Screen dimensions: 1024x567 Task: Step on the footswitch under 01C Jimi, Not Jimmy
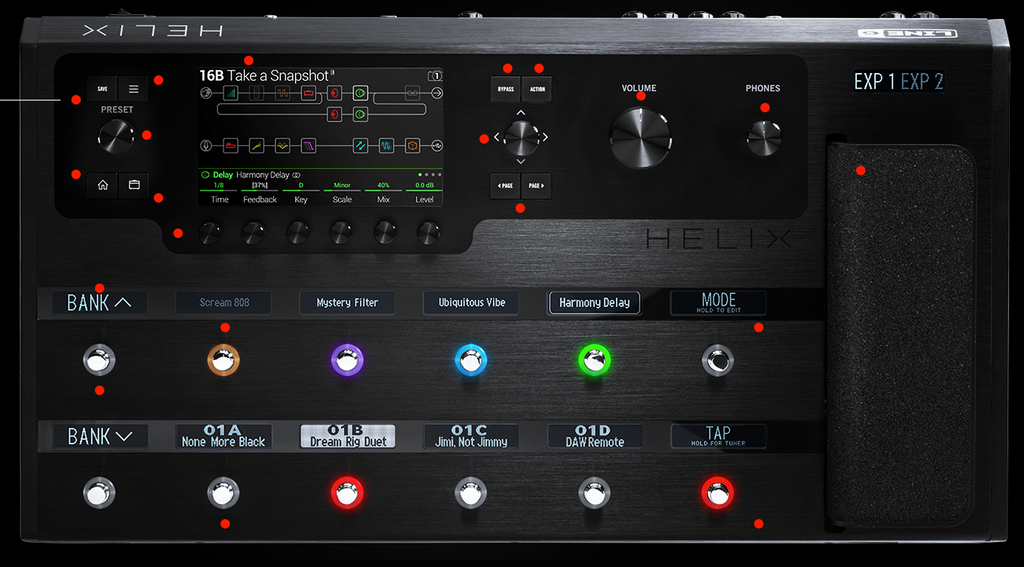pyautogui.click(x=471, y=493)
